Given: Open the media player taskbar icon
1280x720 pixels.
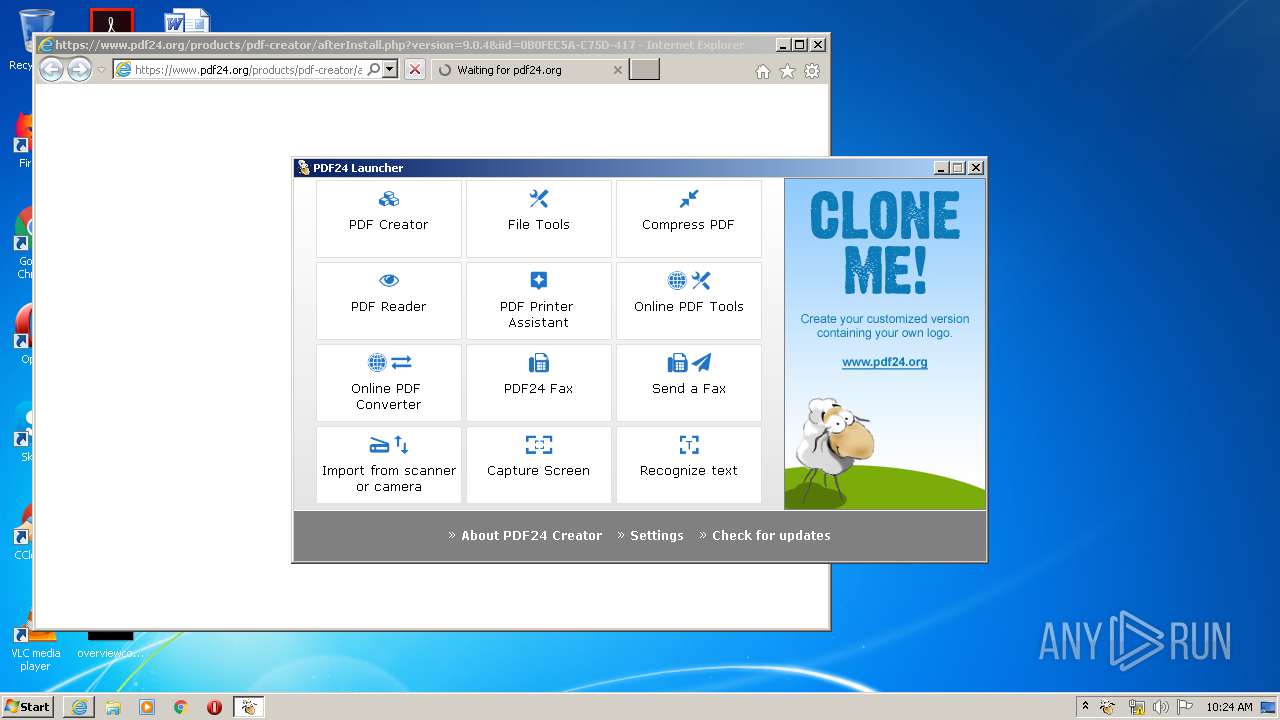Looking at the screenshot, I should click(147, 707).
